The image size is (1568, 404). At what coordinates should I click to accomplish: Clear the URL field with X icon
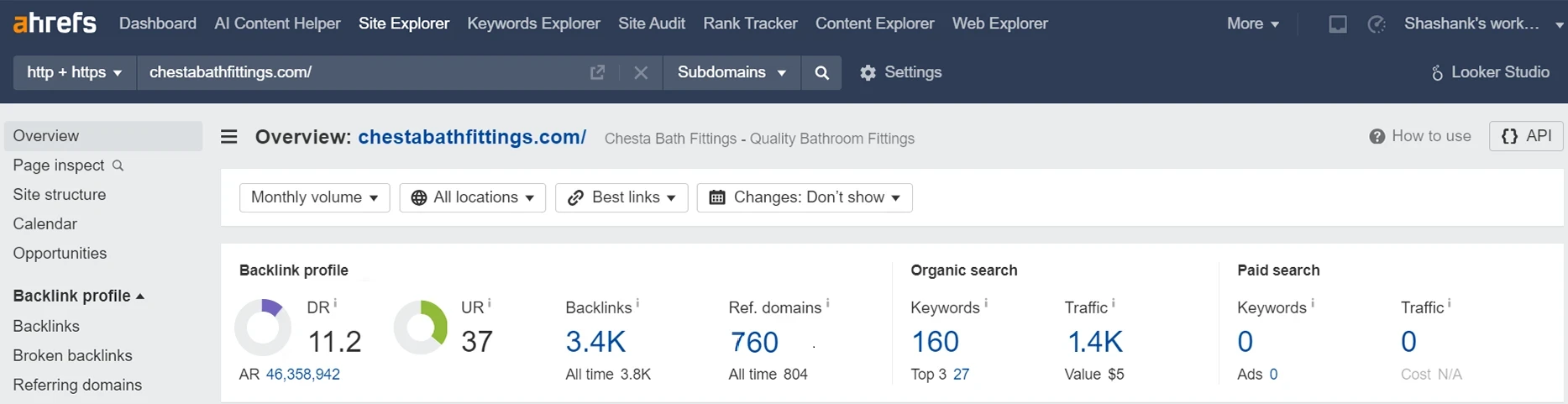coord(641,72)
